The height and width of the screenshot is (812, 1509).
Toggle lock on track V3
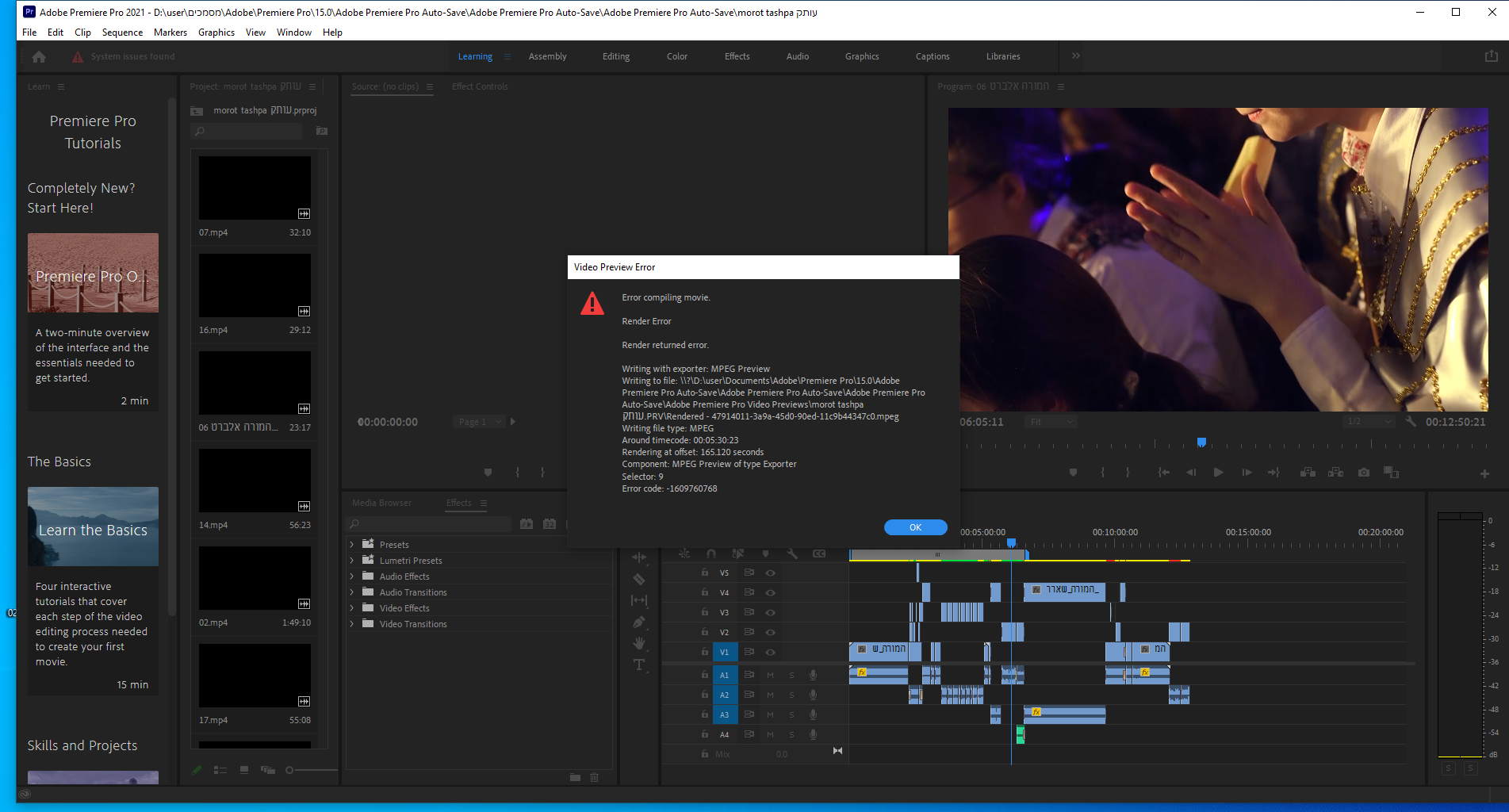(x=704, y=612)
